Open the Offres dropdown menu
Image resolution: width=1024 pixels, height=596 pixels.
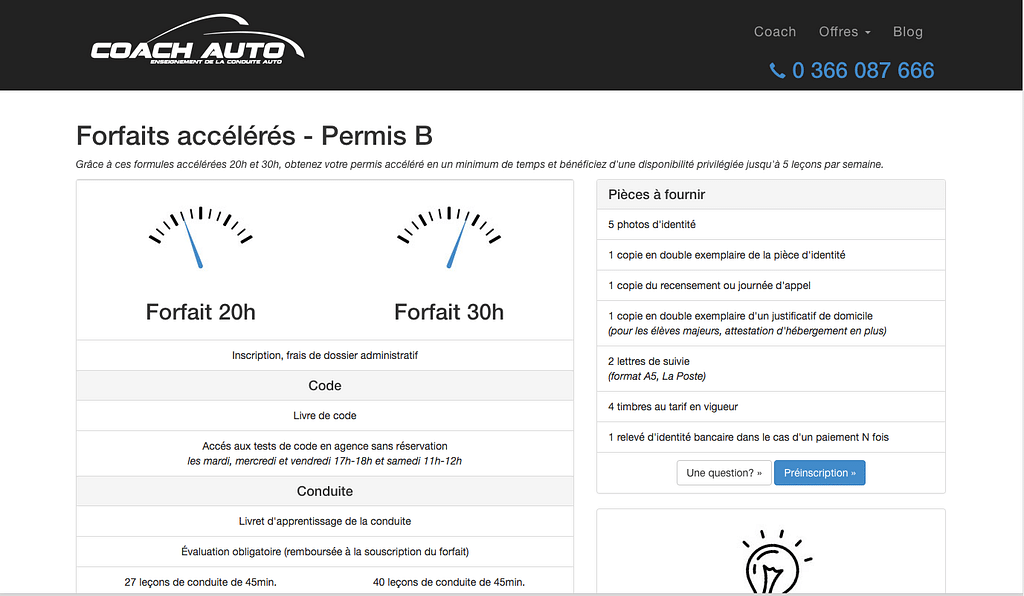pos(844,32)
